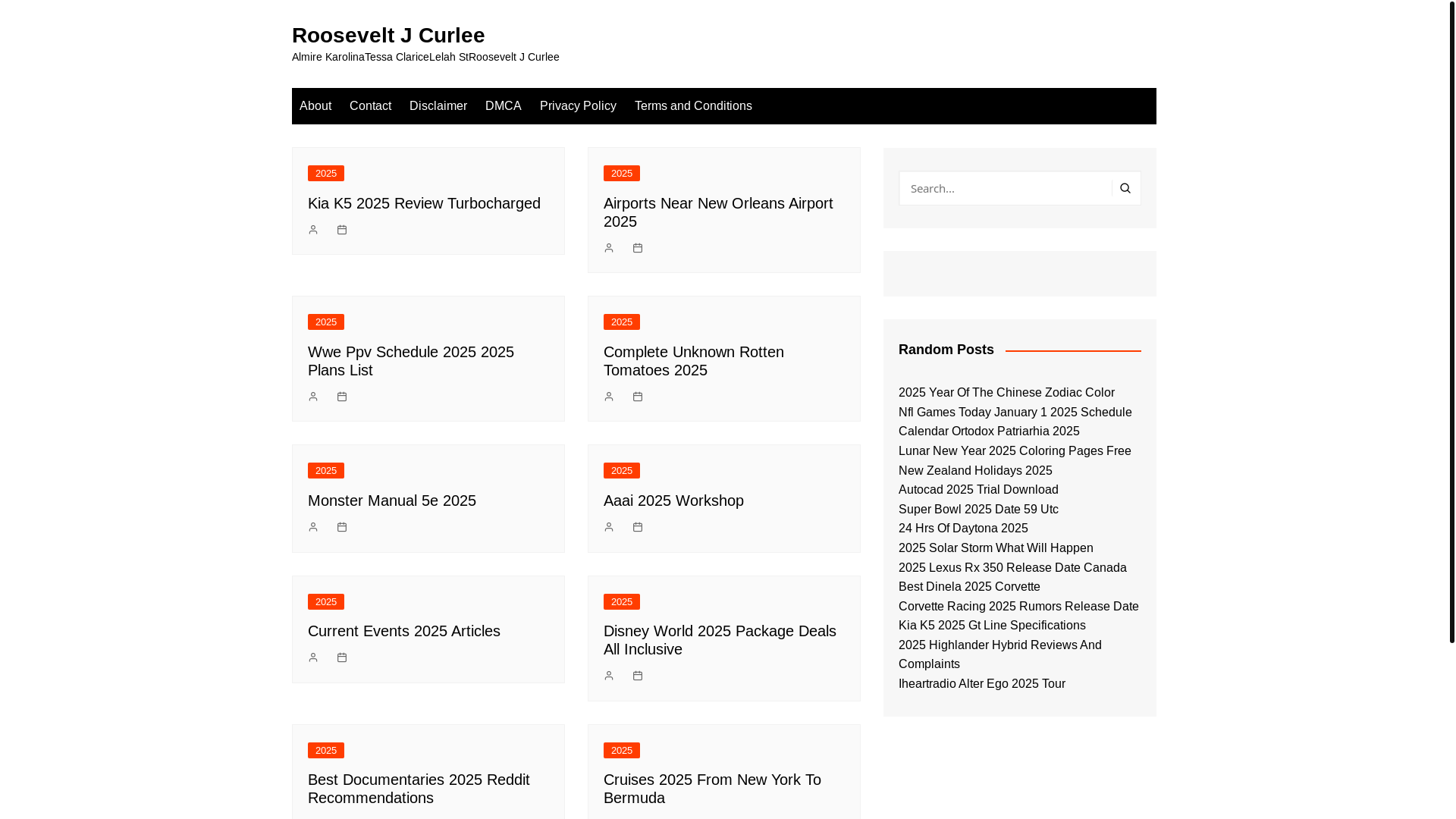
Task: Open the About menu item
Action: coord(315,106)
